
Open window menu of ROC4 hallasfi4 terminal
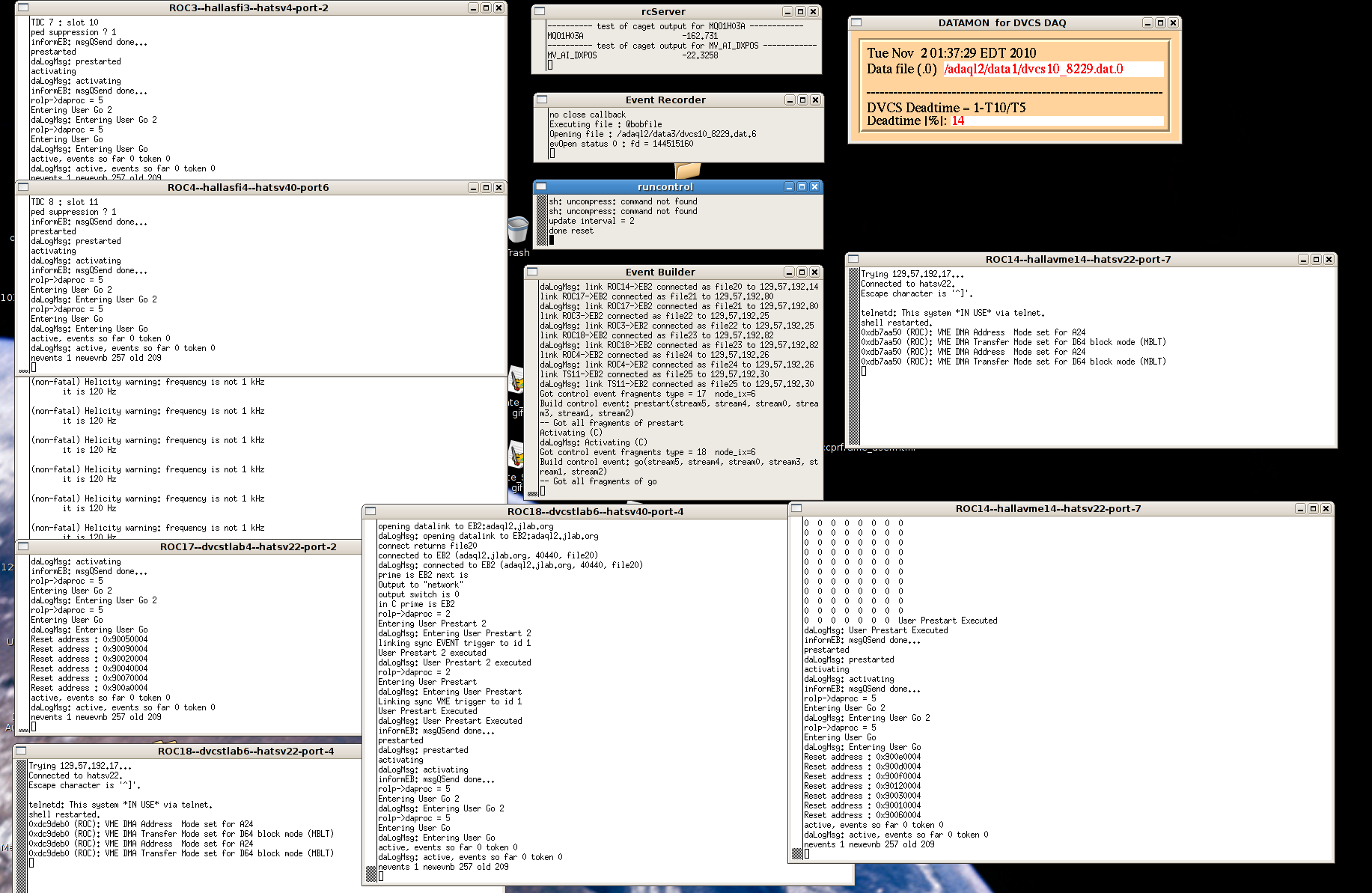[x=23, y=187]
